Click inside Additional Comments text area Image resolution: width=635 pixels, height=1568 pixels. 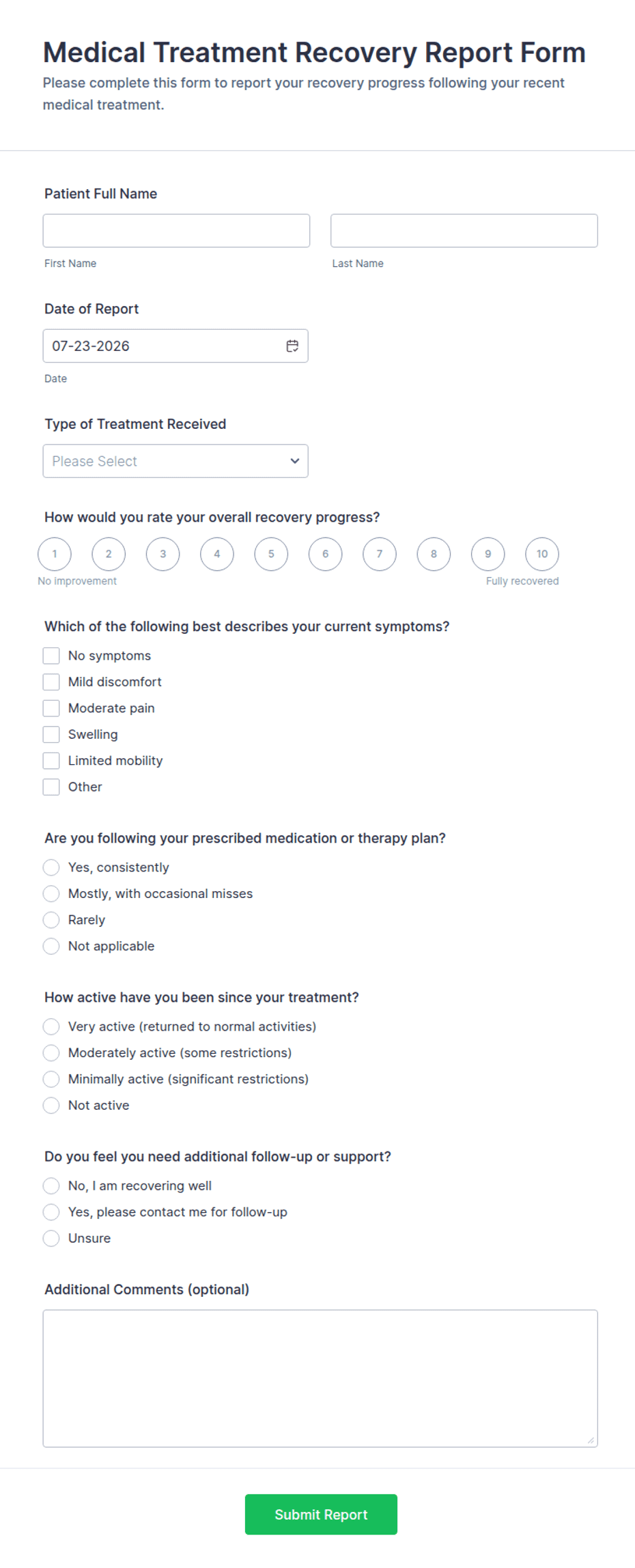[320, 1378]
